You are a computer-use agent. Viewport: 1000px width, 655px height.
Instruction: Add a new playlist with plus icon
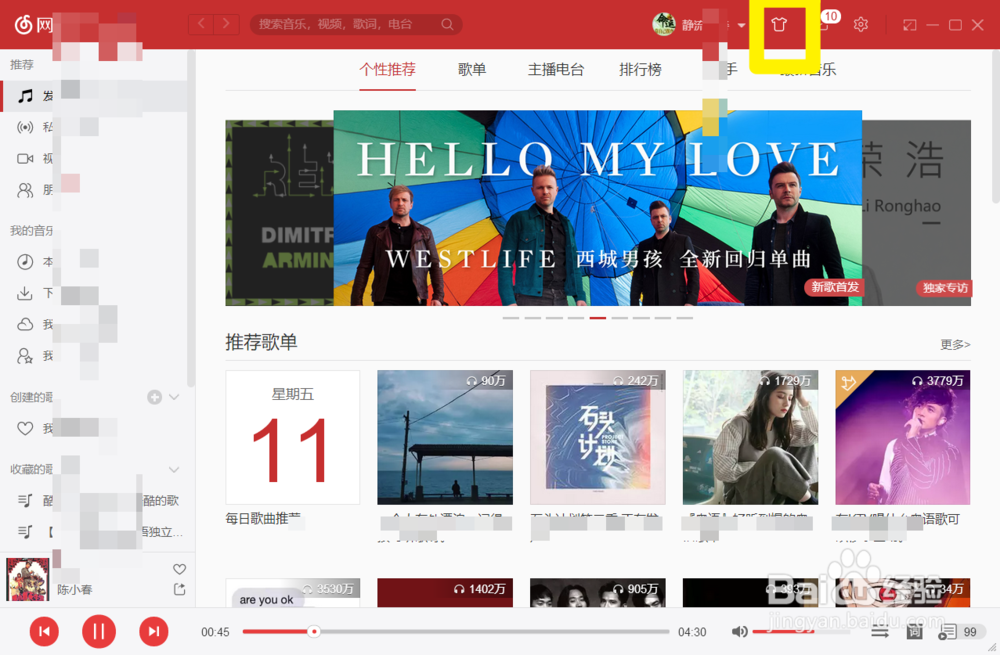coord(154,397)
